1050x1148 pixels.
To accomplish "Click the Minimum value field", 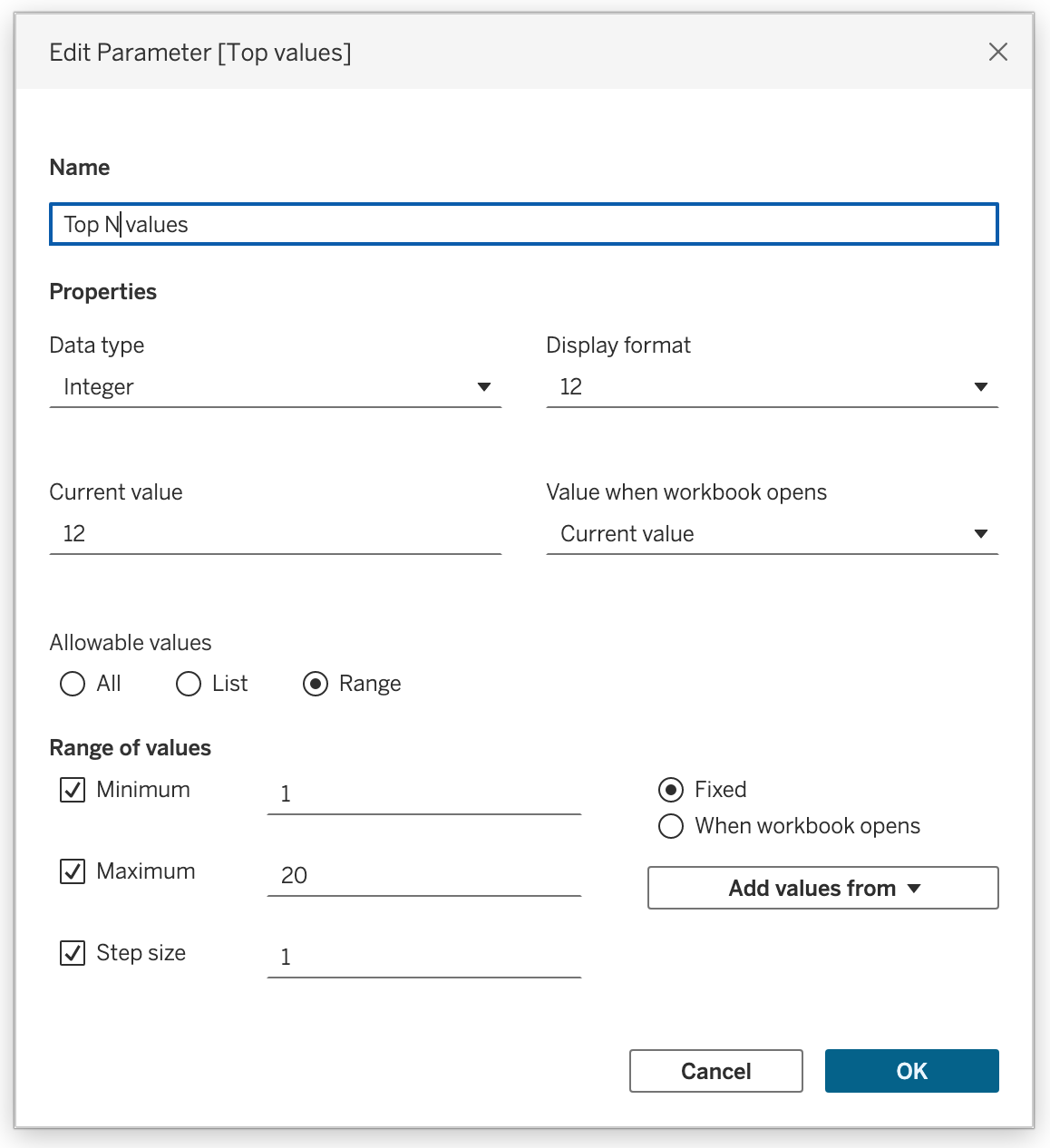I will 423,794.
